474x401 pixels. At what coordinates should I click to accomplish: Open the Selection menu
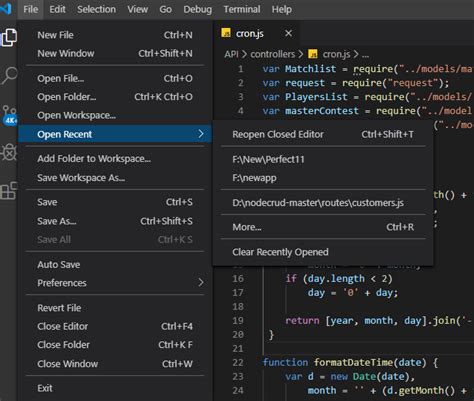96,9
